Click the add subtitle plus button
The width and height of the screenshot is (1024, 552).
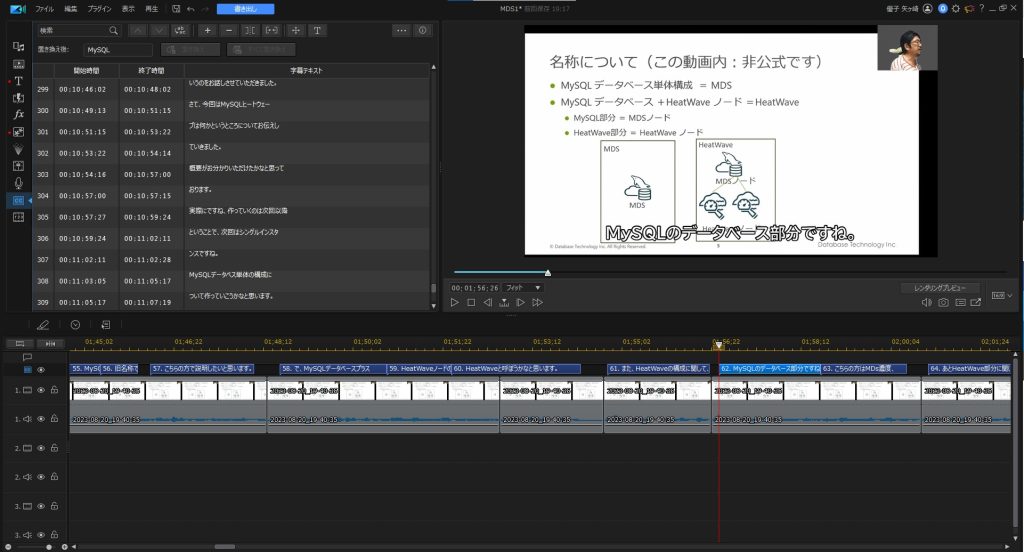(x=208, y=31)
